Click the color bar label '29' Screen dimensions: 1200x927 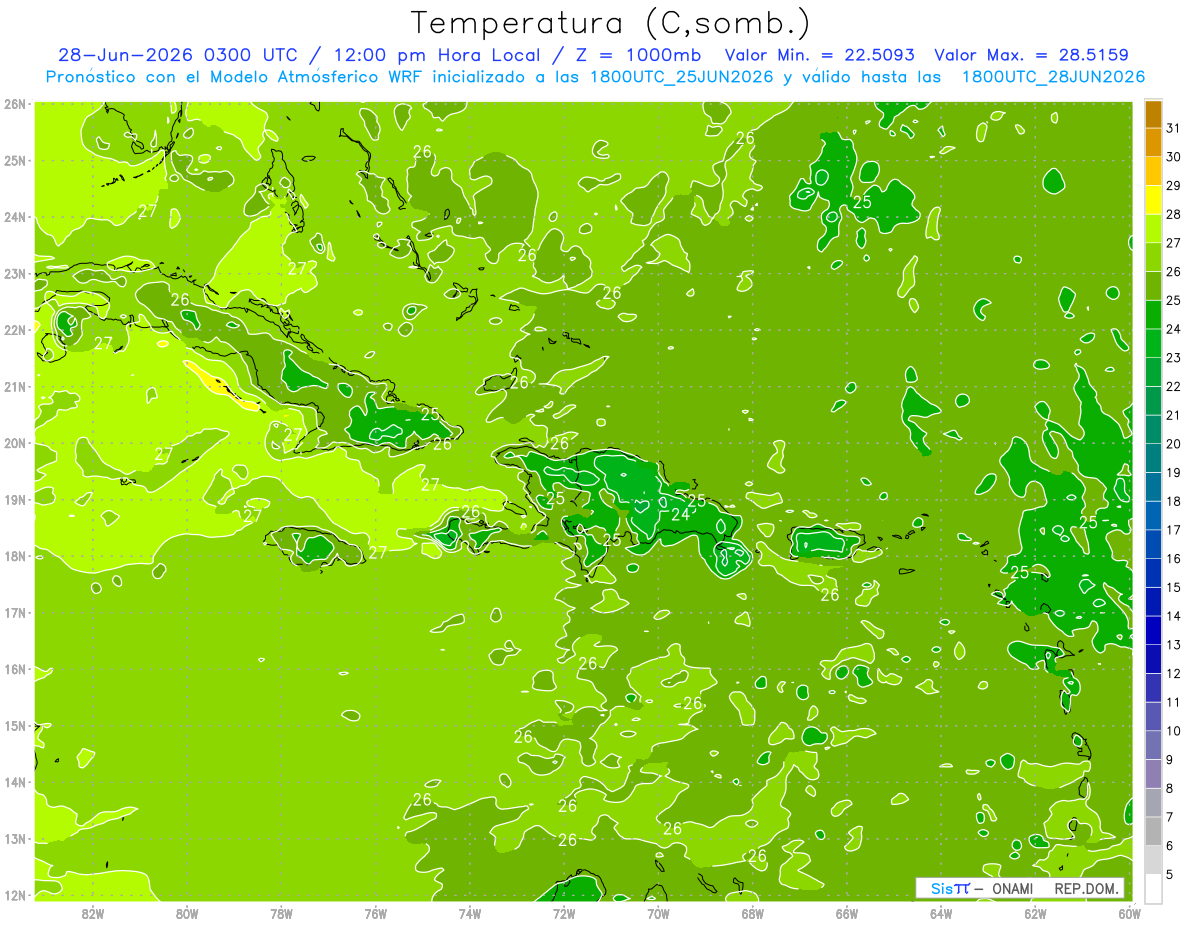click(1173, 186)
